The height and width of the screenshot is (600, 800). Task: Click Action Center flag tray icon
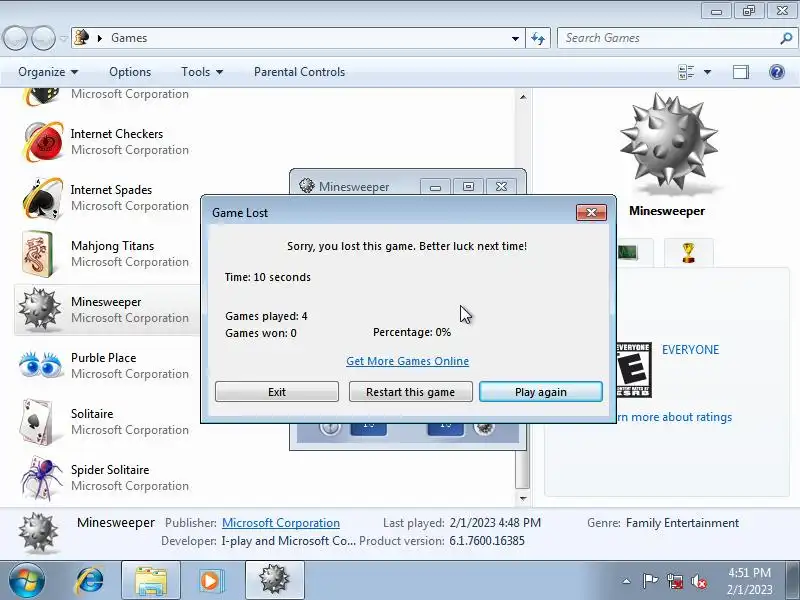pos(650,581)
